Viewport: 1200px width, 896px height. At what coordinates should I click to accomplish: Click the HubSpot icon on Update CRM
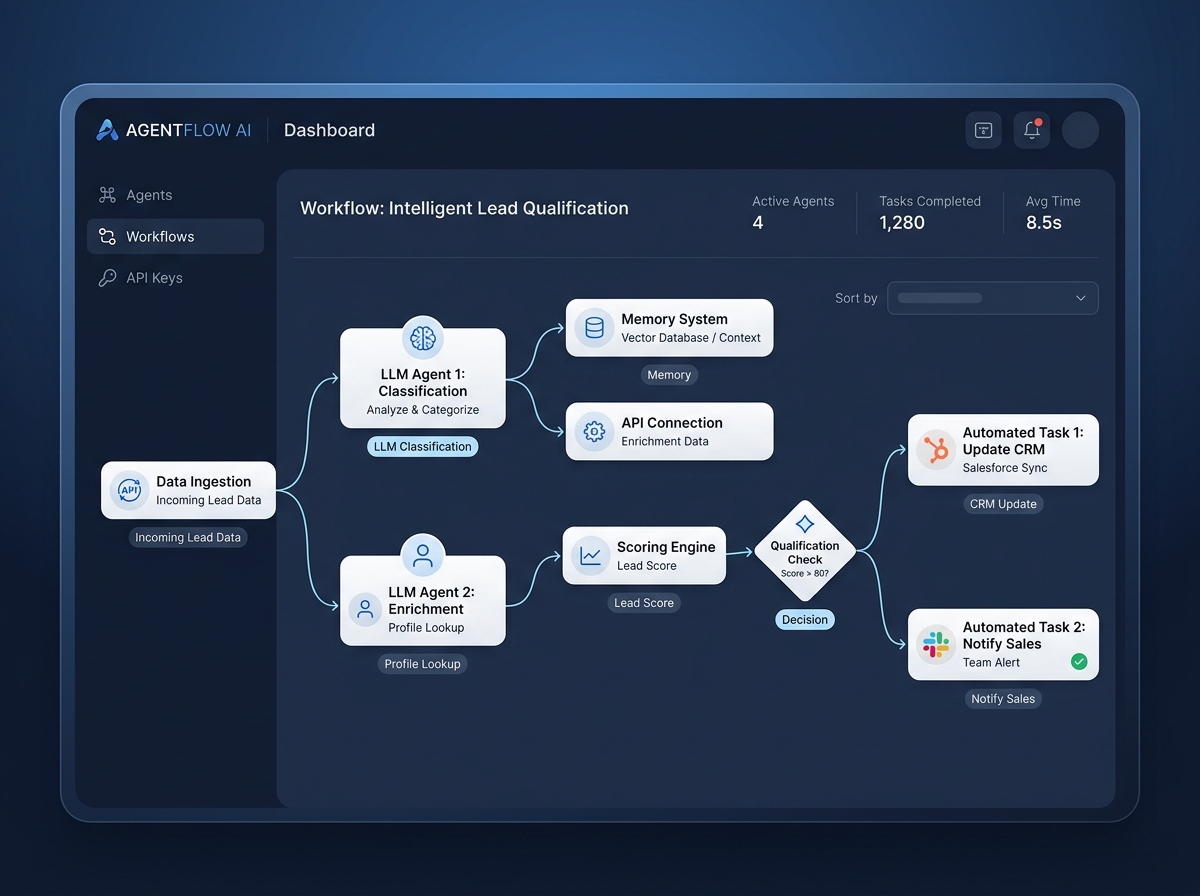[936, 451]
